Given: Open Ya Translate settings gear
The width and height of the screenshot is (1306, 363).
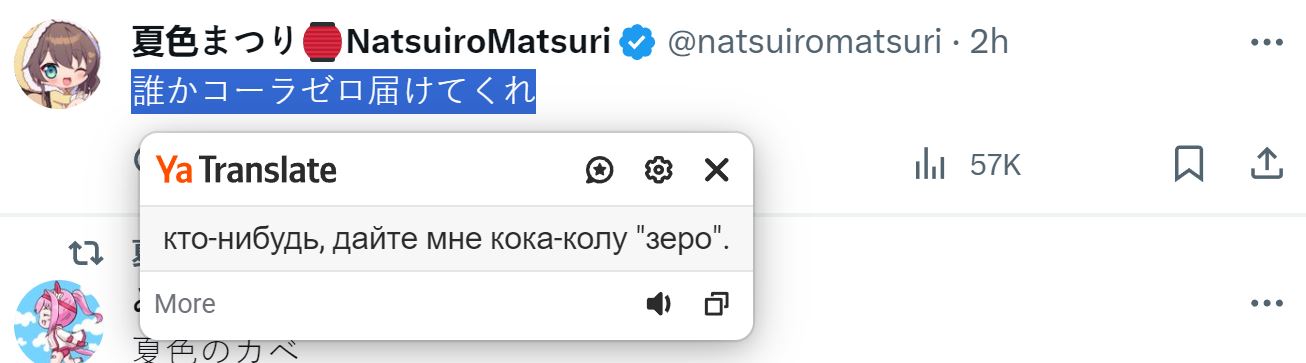Looking at the screenshot, I should 658,171.
